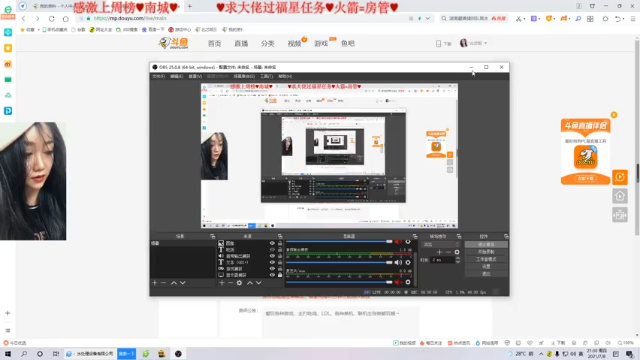Adjust the Mic/Aux volume slider in OBS mixer

pos(339,282)
